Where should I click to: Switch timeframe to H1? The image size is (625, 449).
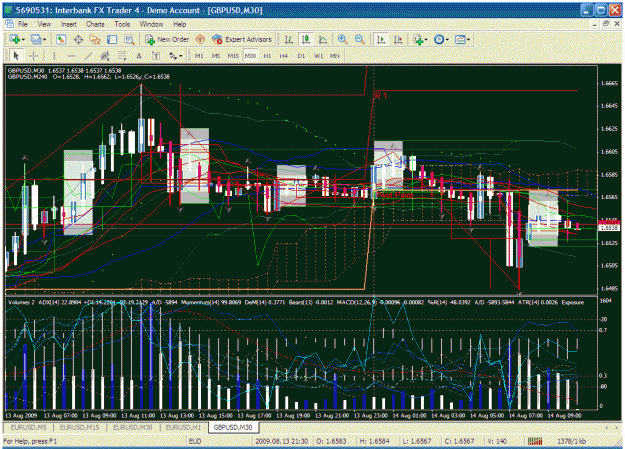click(x=267, y=56)
